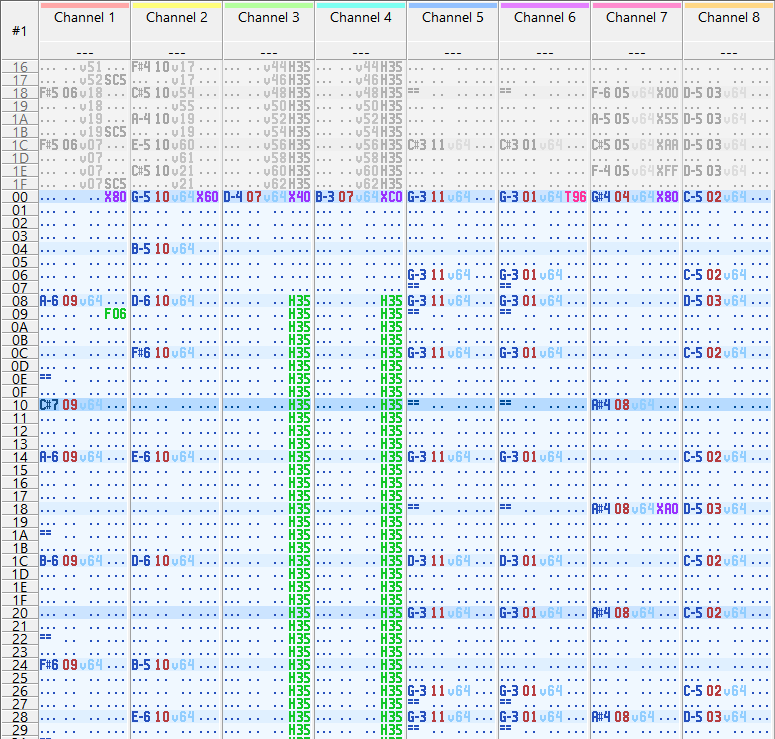Click the --- plugin label under Channel 3
The height and width of the screenshot is (739, 775).
[x=268, y=52]
